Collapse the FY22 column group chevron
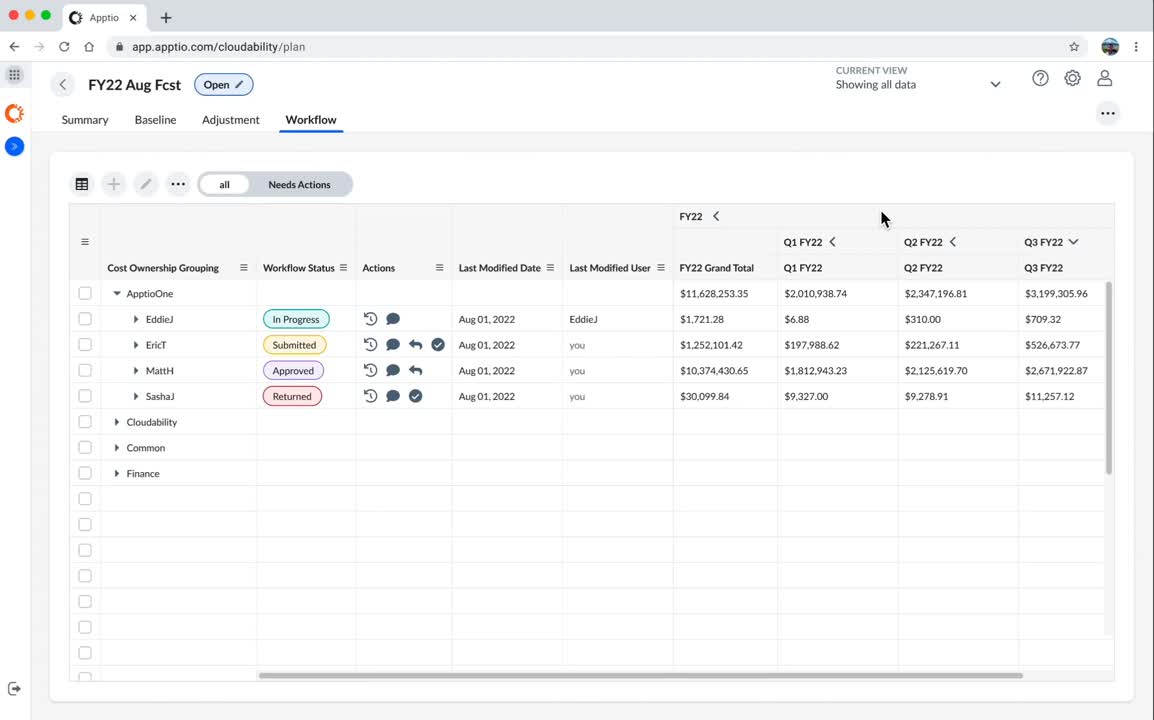 (x=715, y=216)
